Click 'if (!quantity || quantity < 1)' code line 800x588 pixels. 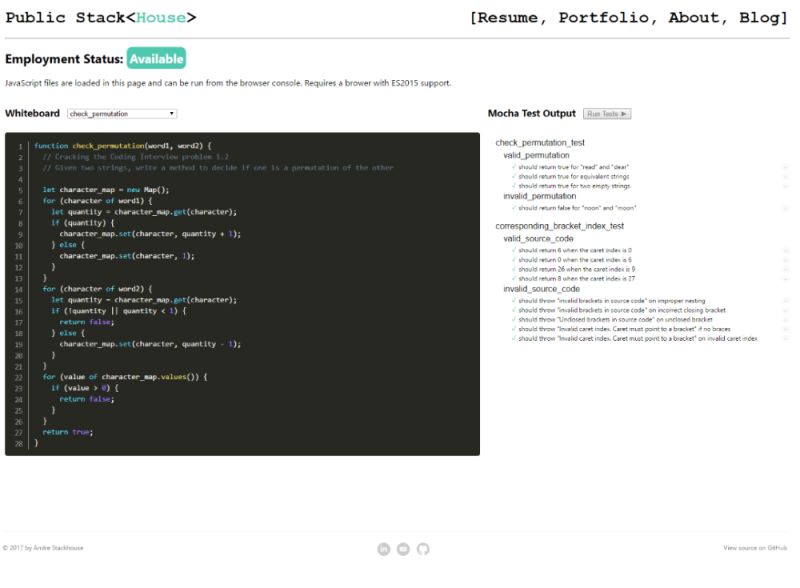(118, 311)
